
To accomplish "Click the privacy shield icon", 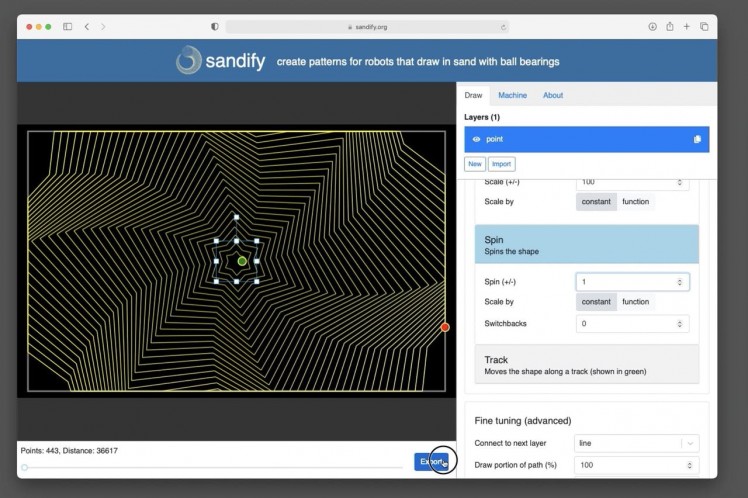I will [215, 27].
